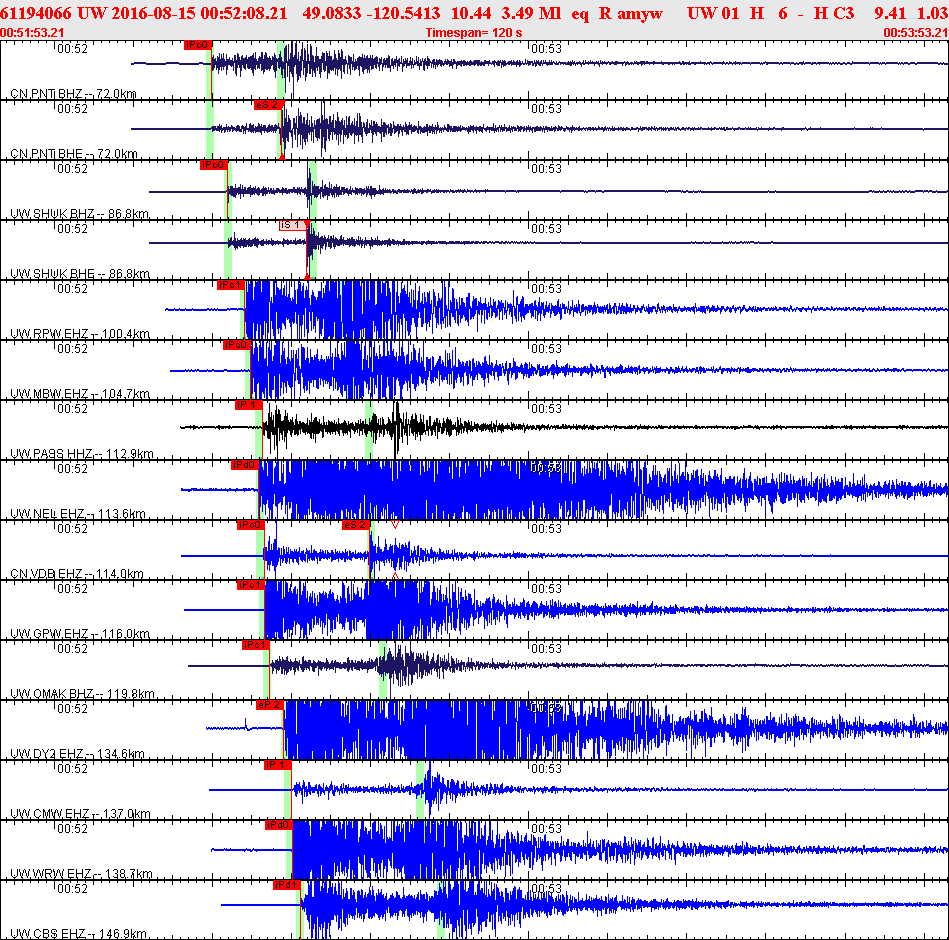Click the UW.GPW EHZ 116.0km channel label

(80, 633)
